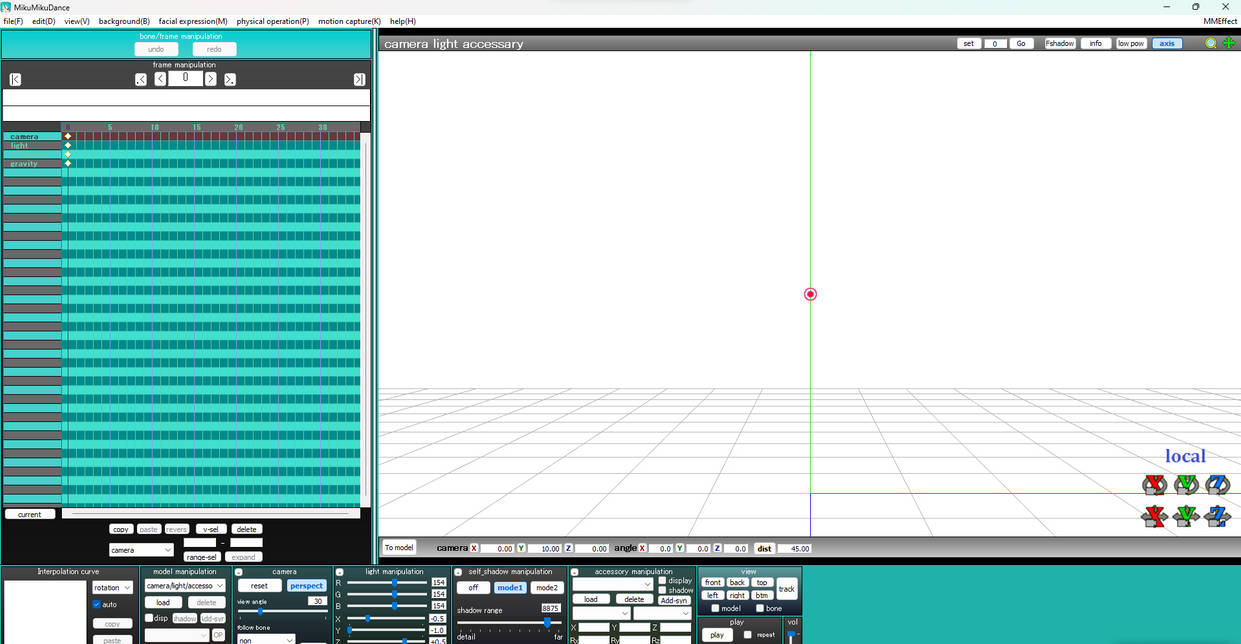Open the background(B) menu
This screenshot has height=644, width=1241.
(124, 21)
